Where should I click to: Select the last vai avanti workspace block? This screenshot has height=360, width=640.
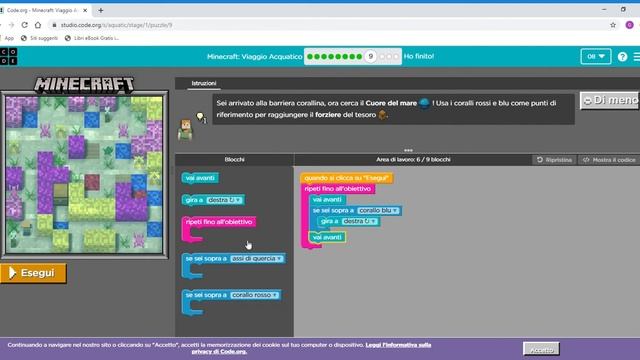tap(327, 237)
